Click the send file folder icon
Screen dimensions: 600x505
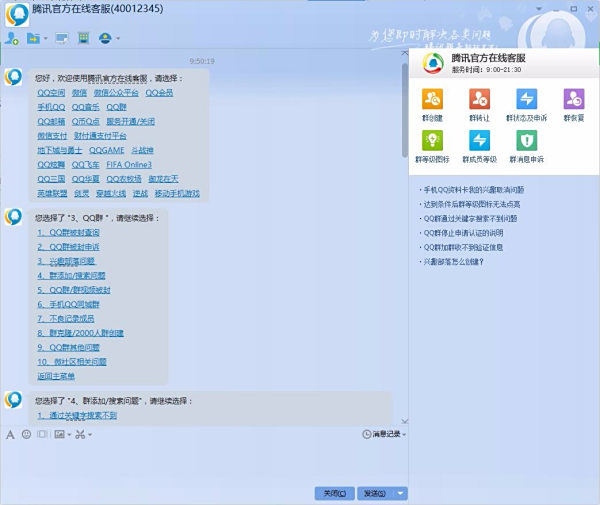(34, 38)
